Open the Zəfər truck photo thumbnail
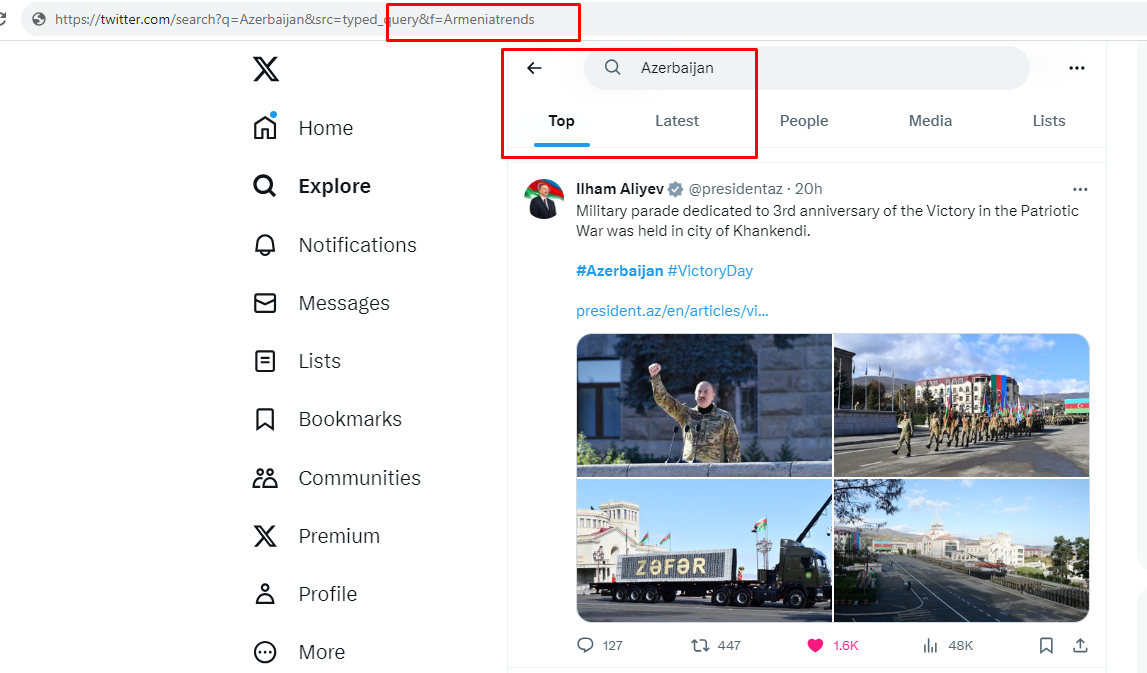The width and height of the screenshot is (1147, 673). (704, 550)
